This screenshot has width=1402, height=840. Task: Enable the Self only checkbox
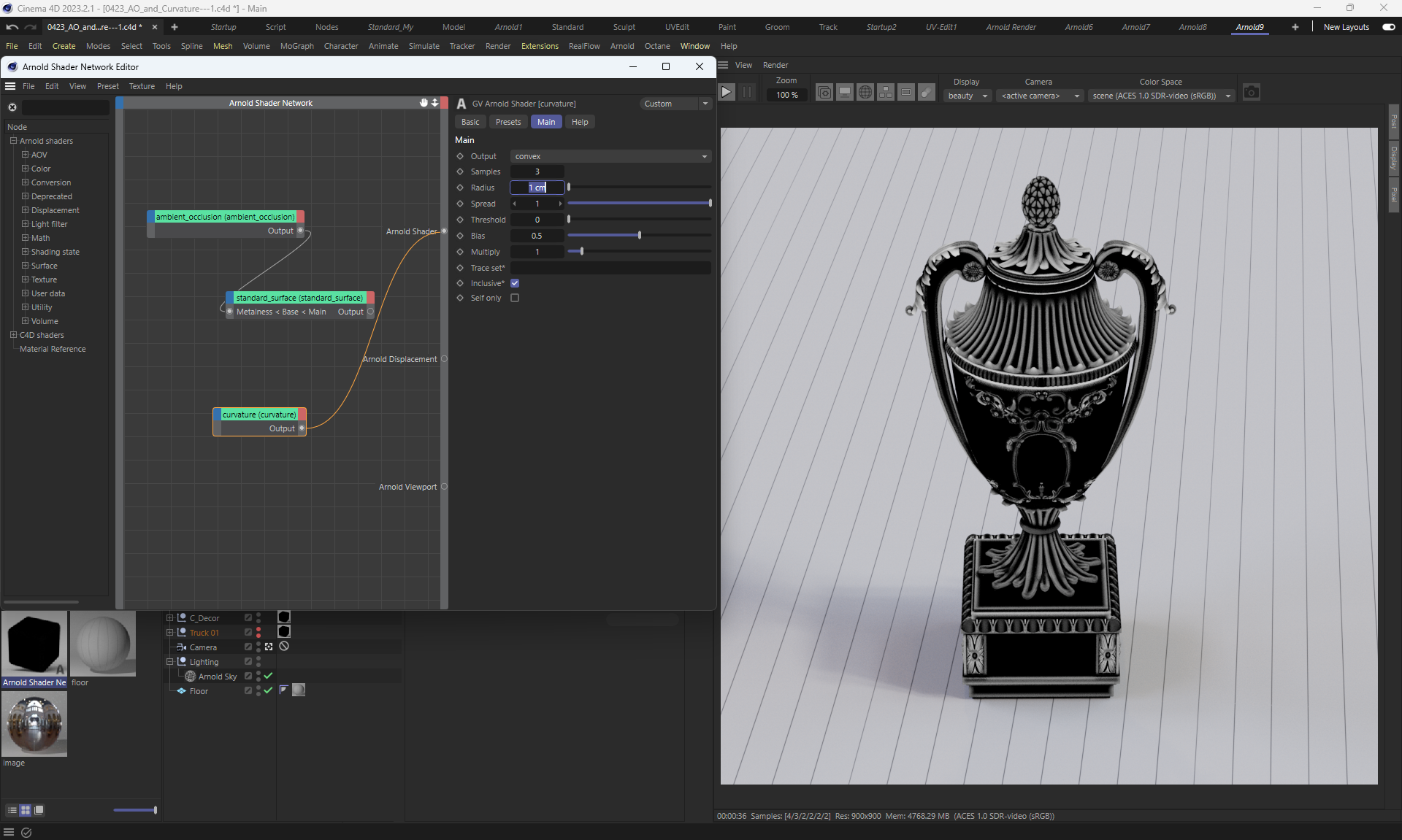tap(515, 298)
